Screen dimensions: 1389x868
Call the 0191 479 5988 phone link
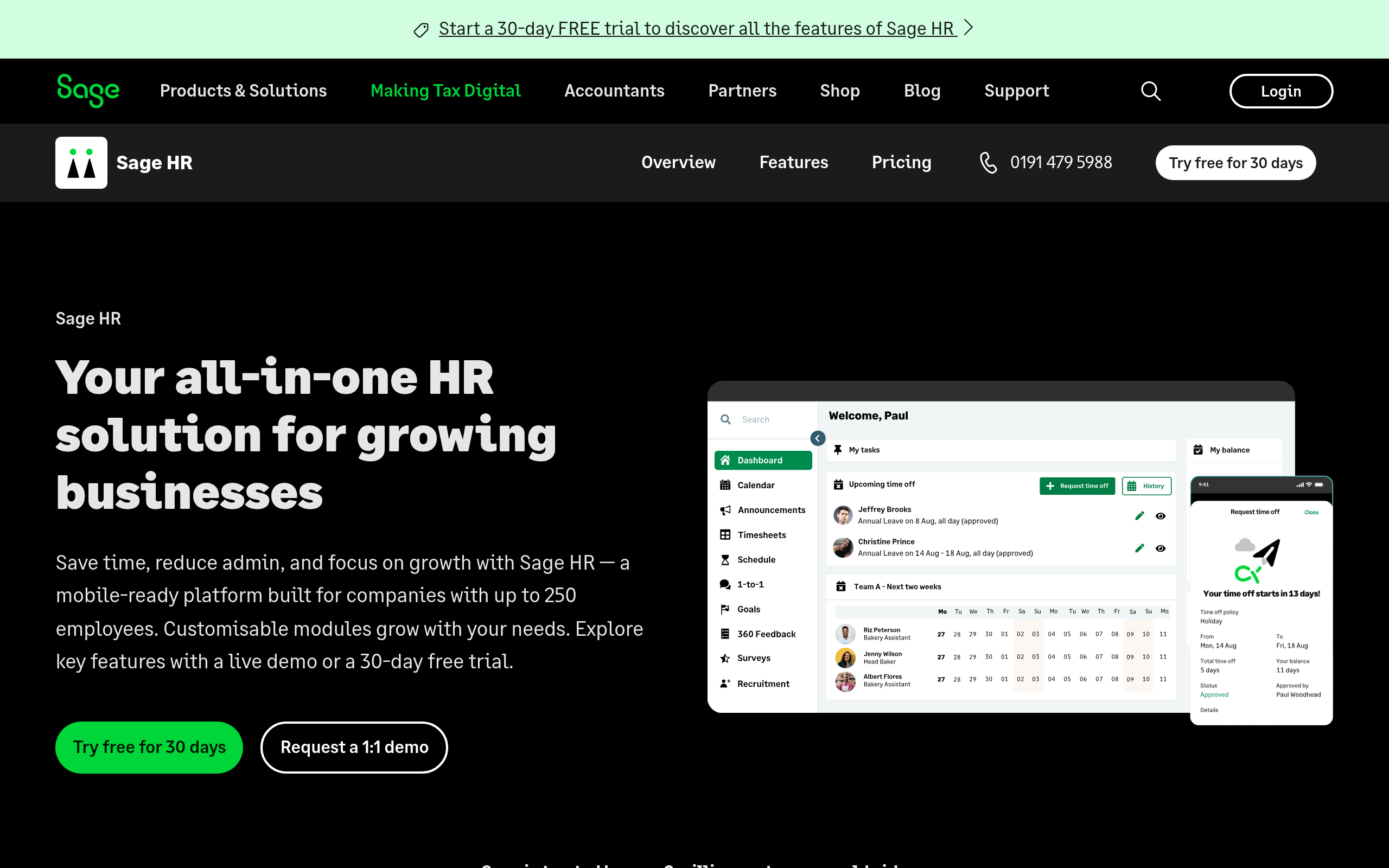click(x=1061, y=162)
